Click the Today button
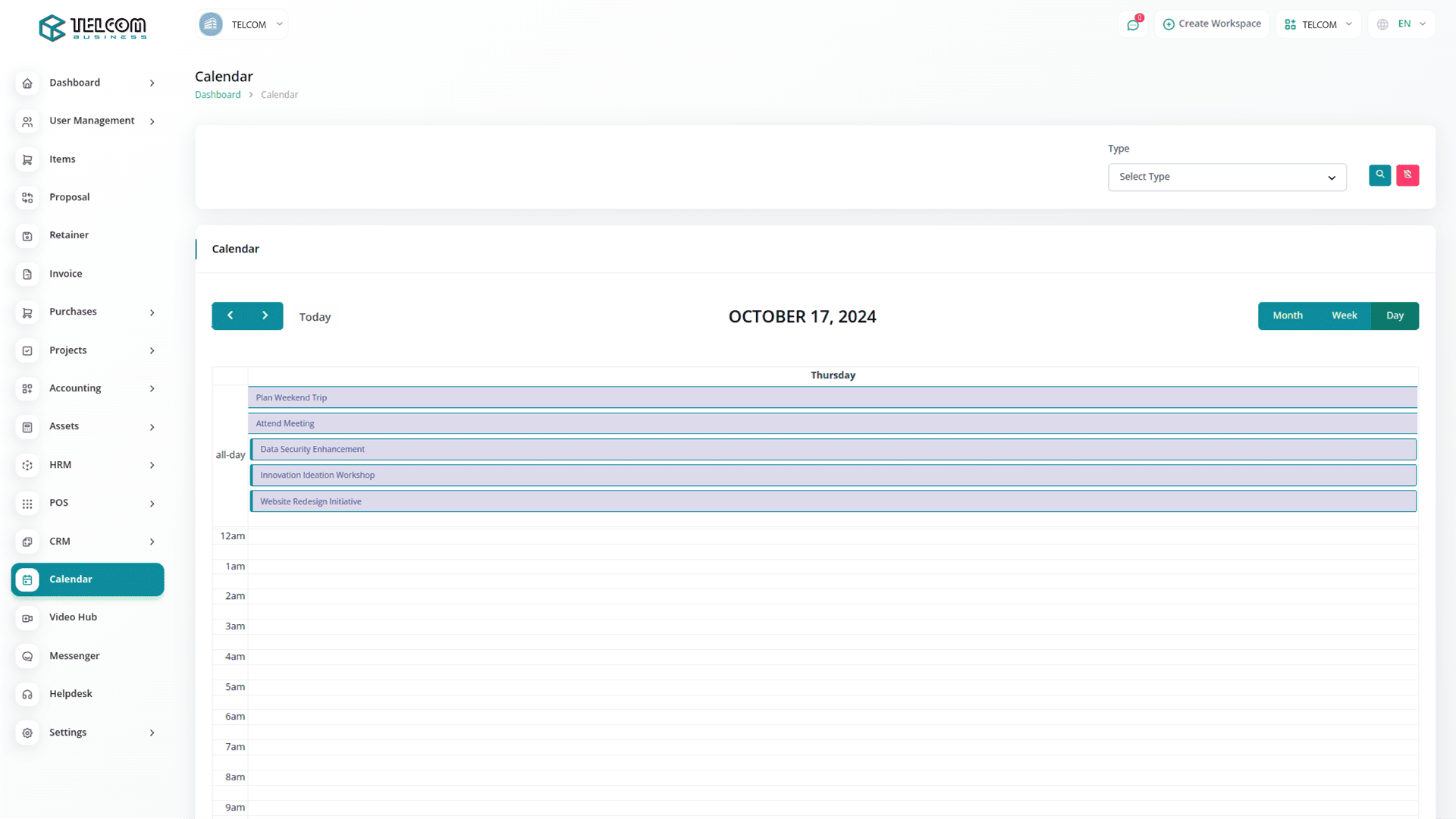This screenshot has width=1456, height=819. tap(315, 317)
